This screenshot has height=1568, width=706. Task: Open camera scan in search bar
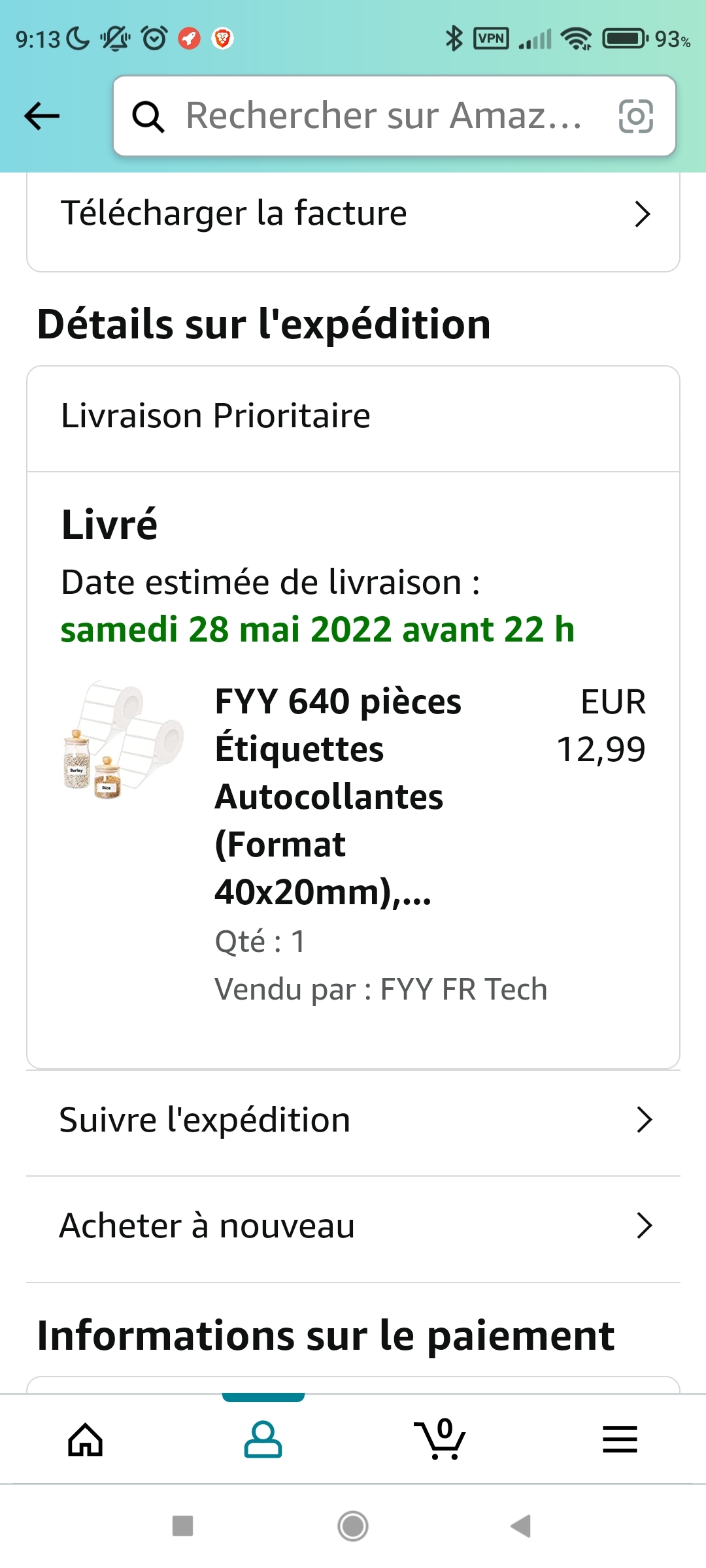pos(635,117)
